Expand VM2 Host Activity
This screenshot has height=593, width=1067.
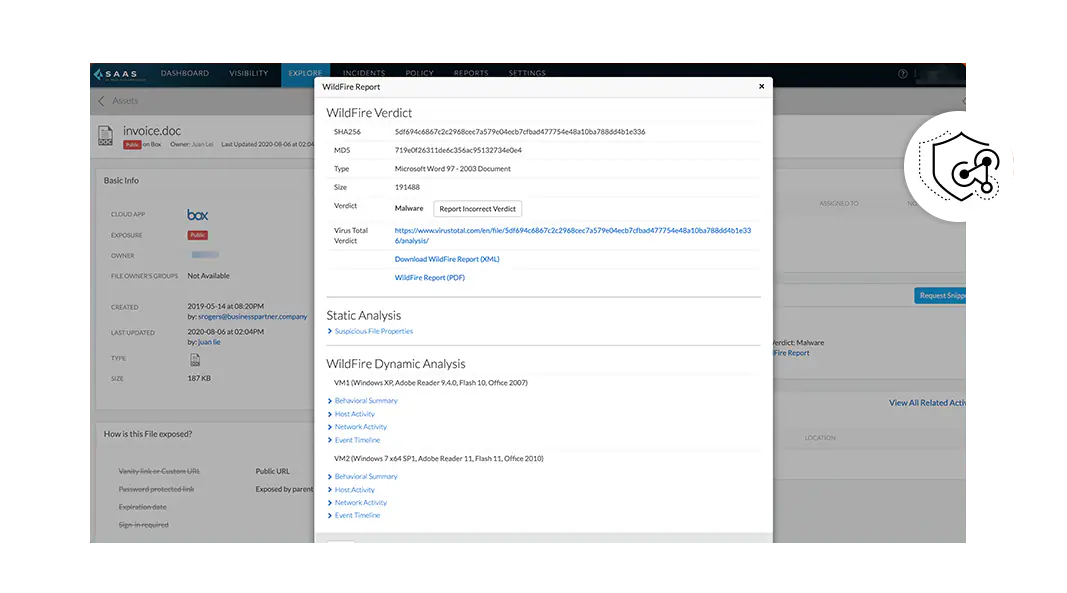[x=354, y=490]
